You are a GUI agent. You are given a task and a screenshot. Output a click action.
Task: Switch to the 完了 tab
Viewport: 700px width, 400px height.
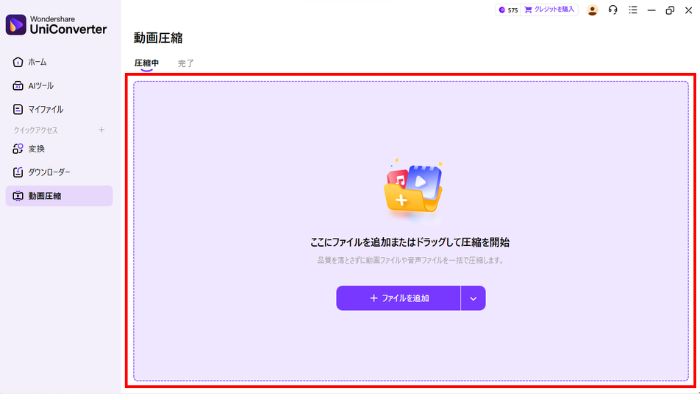(x=186, y=63)
